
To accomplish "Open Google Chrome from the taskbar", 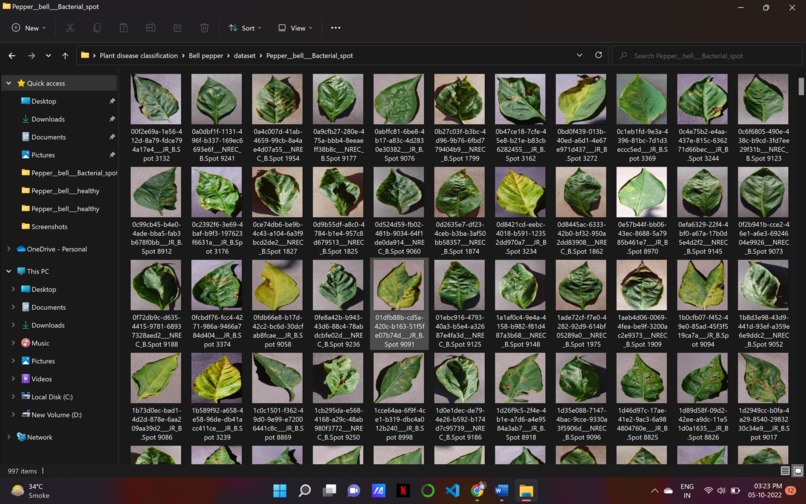I will (x=478, y=491).
